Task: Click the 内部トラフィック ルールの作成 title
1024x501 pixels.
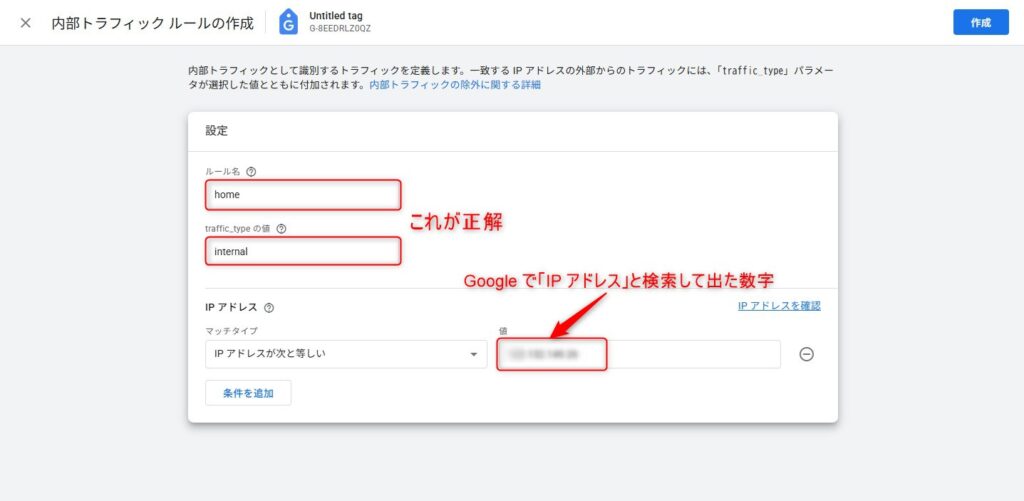Action: 152,24
